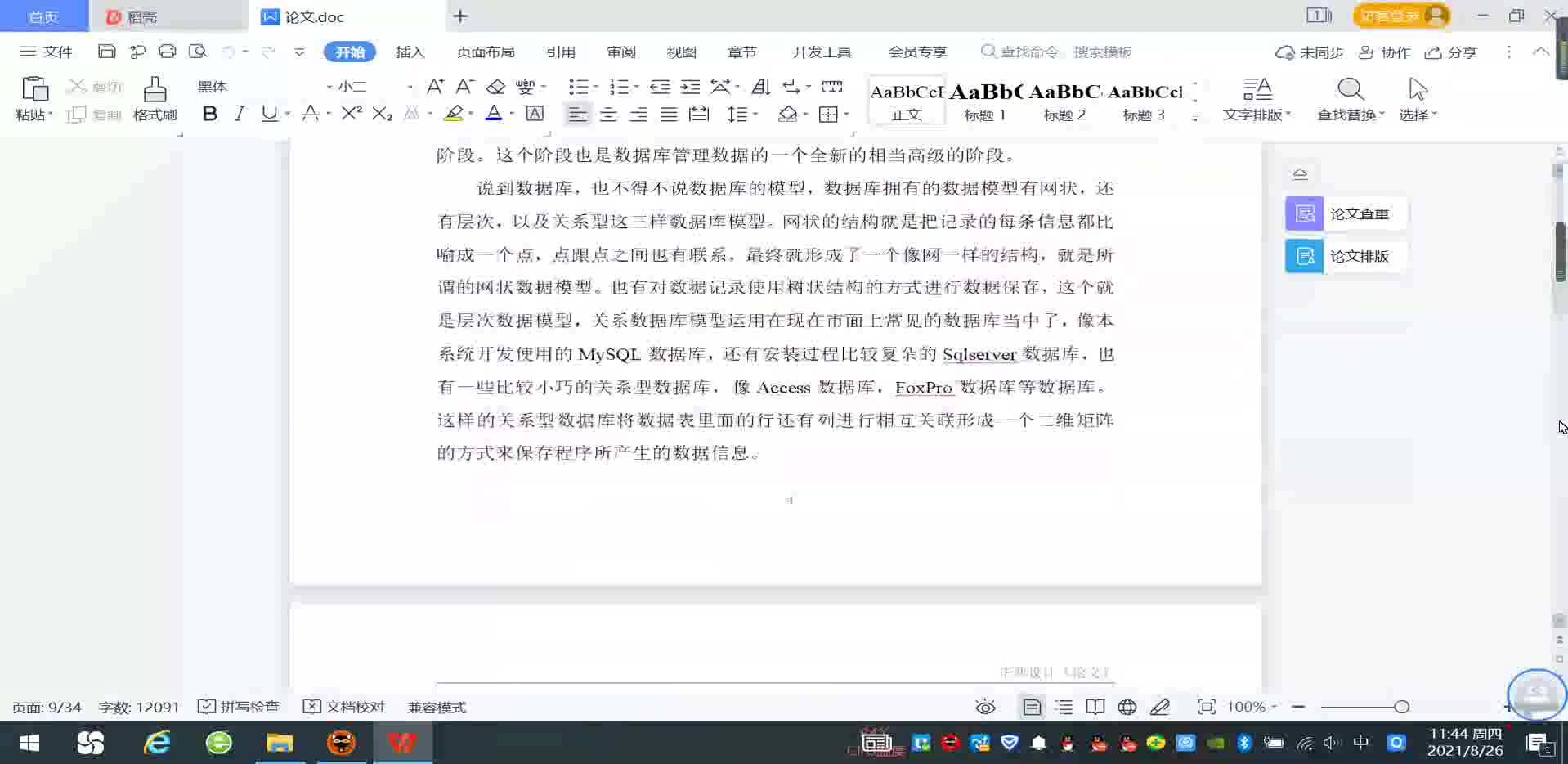Image resolution: width=1568 pixels, height=764 pixels.
Task: Click the character border icon
Action: [535, 114]
